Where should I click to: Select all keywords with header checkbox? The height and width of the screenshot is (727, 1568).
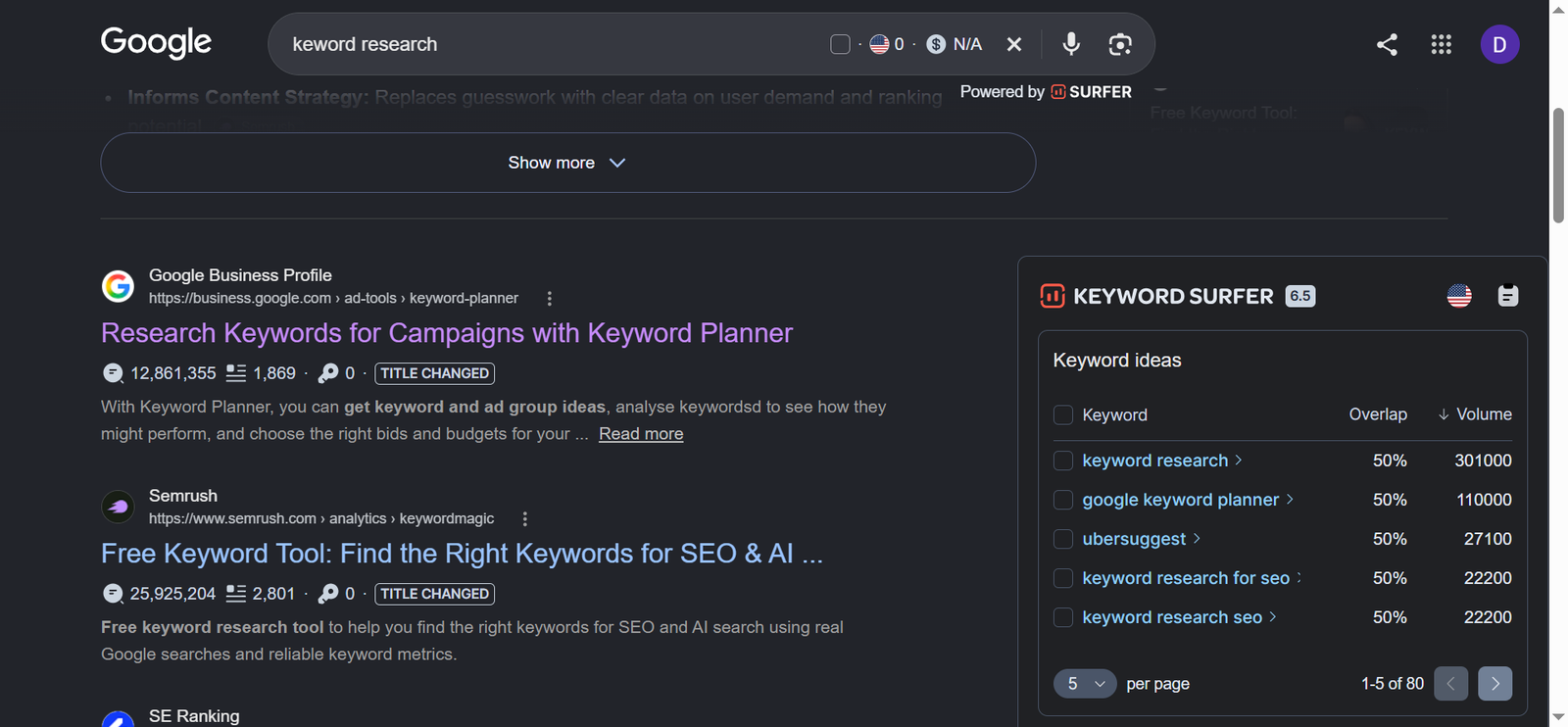pos(1062,414)
